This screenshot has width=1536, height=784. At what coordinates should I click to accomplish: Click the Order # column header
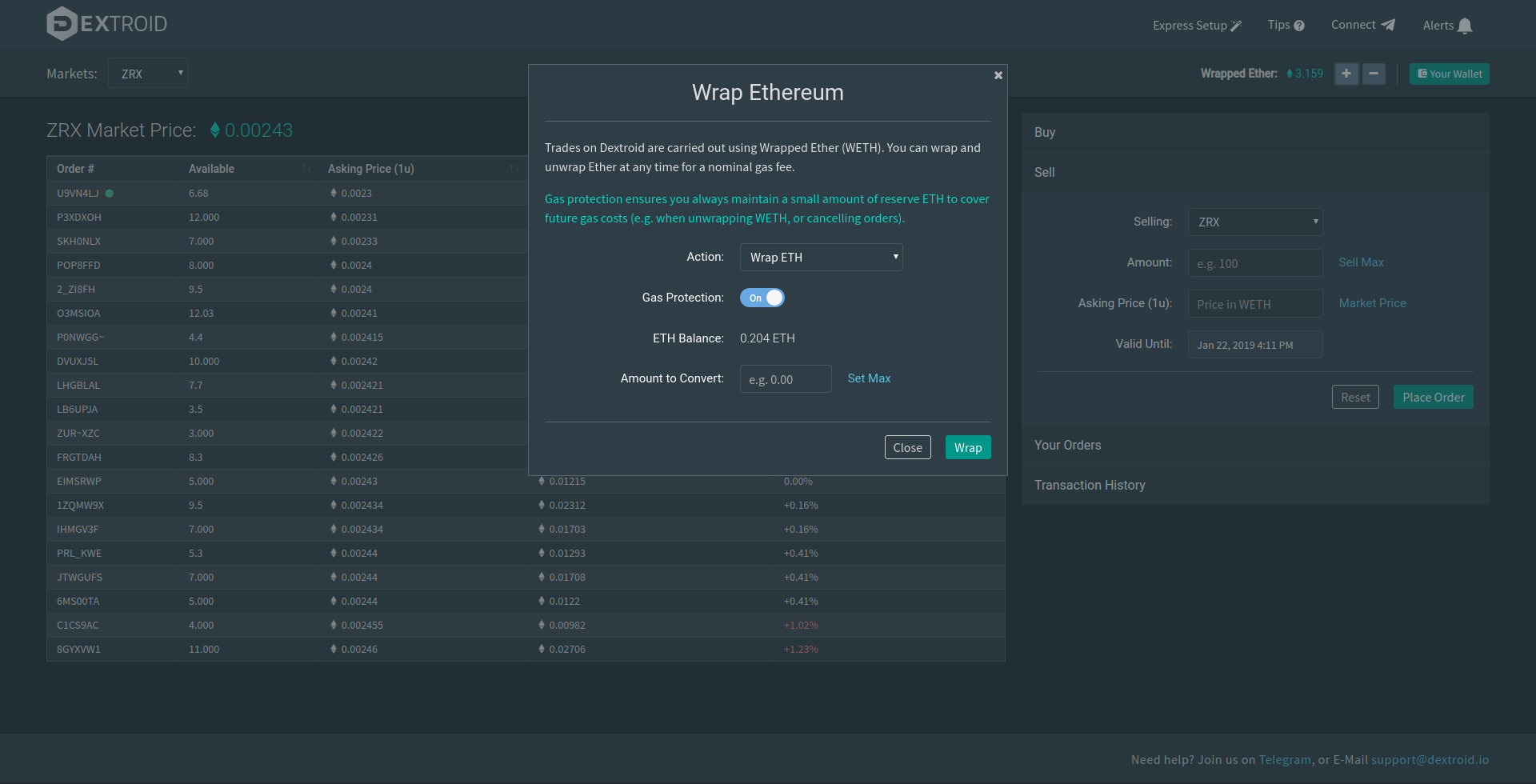(x=112, y=169)
